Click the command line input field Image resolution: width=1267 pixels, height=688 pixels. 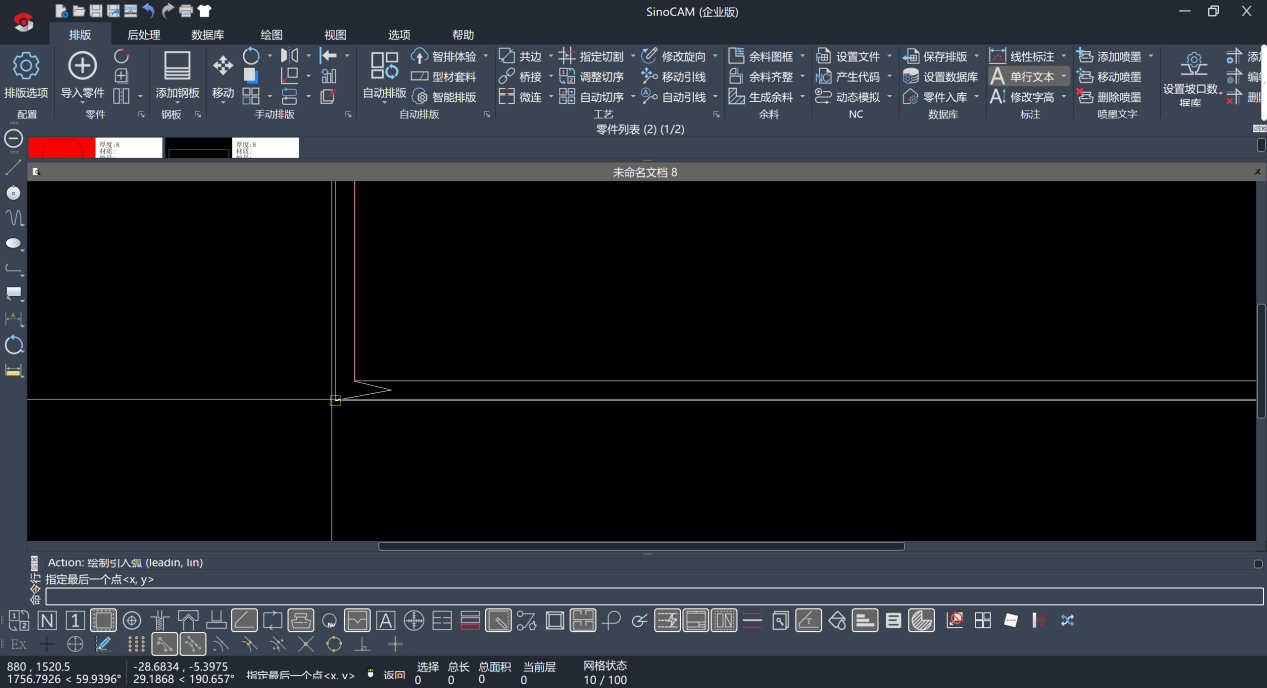(654, 596)
